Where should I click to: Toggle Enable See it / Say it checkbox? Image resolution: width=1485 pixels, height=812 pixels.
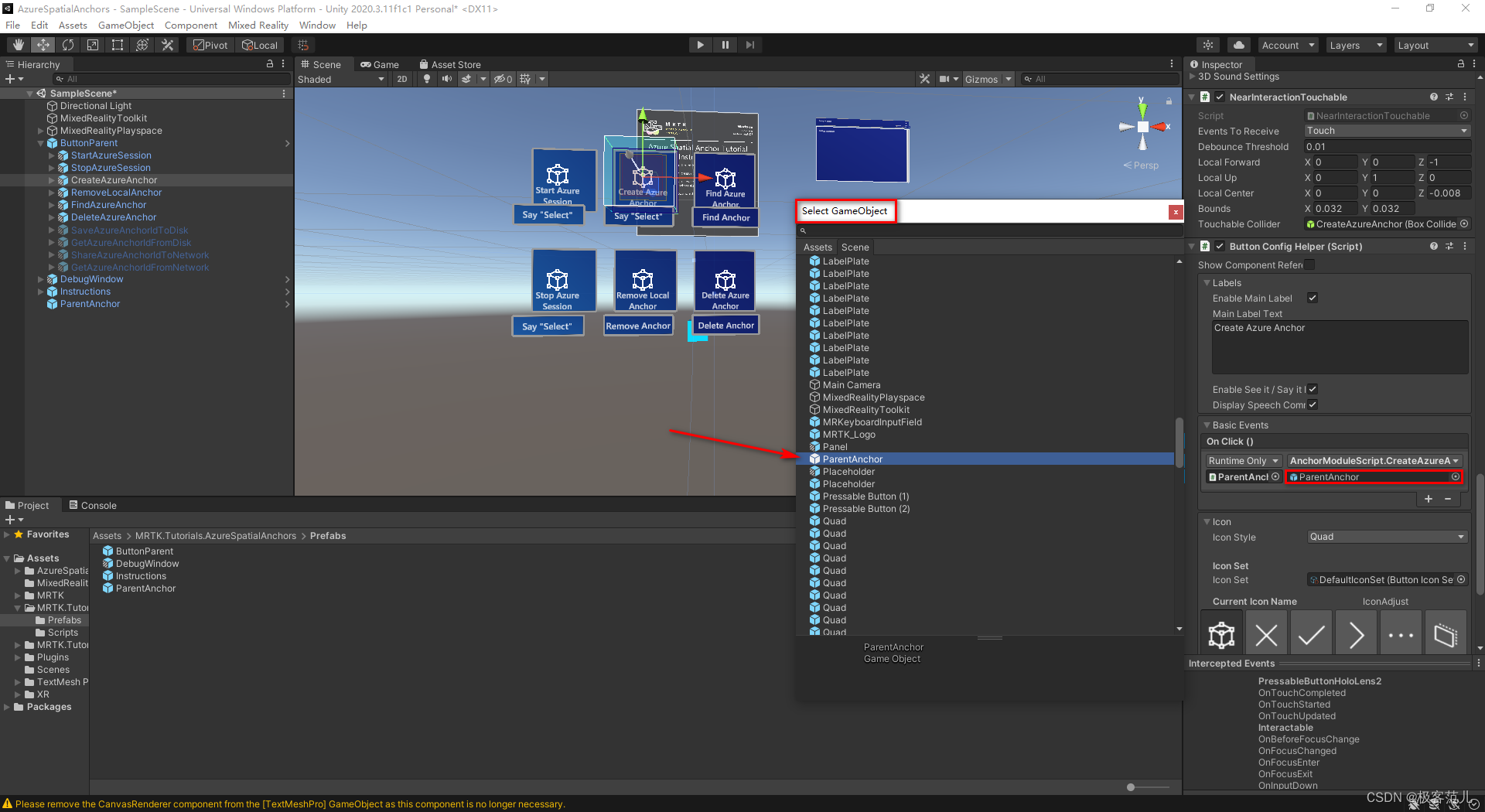coord(1313,389)
